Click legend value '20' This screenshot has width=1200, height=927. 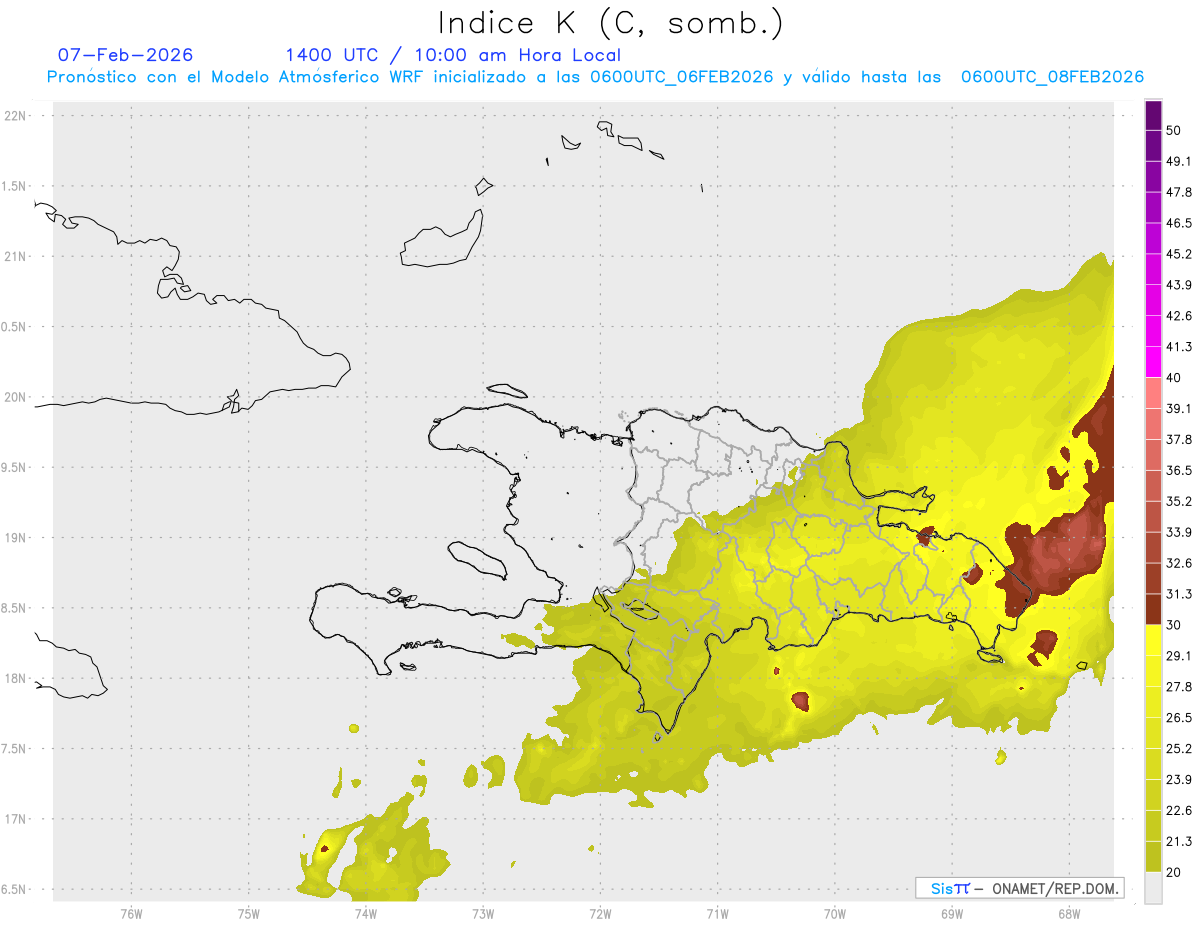(1174, 872)
